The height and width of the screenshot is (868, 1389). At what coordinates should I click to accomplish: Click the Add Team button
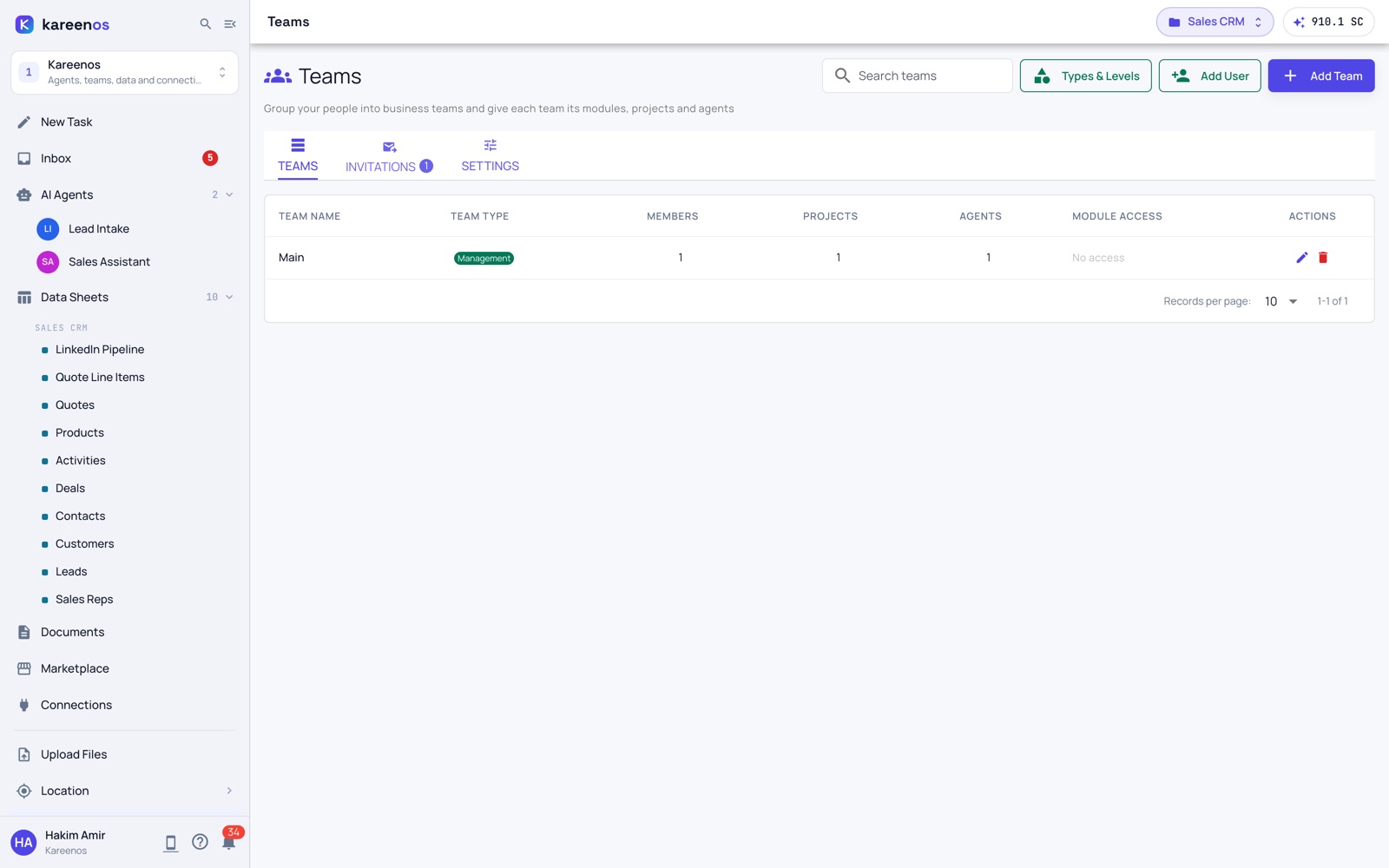1321,76
